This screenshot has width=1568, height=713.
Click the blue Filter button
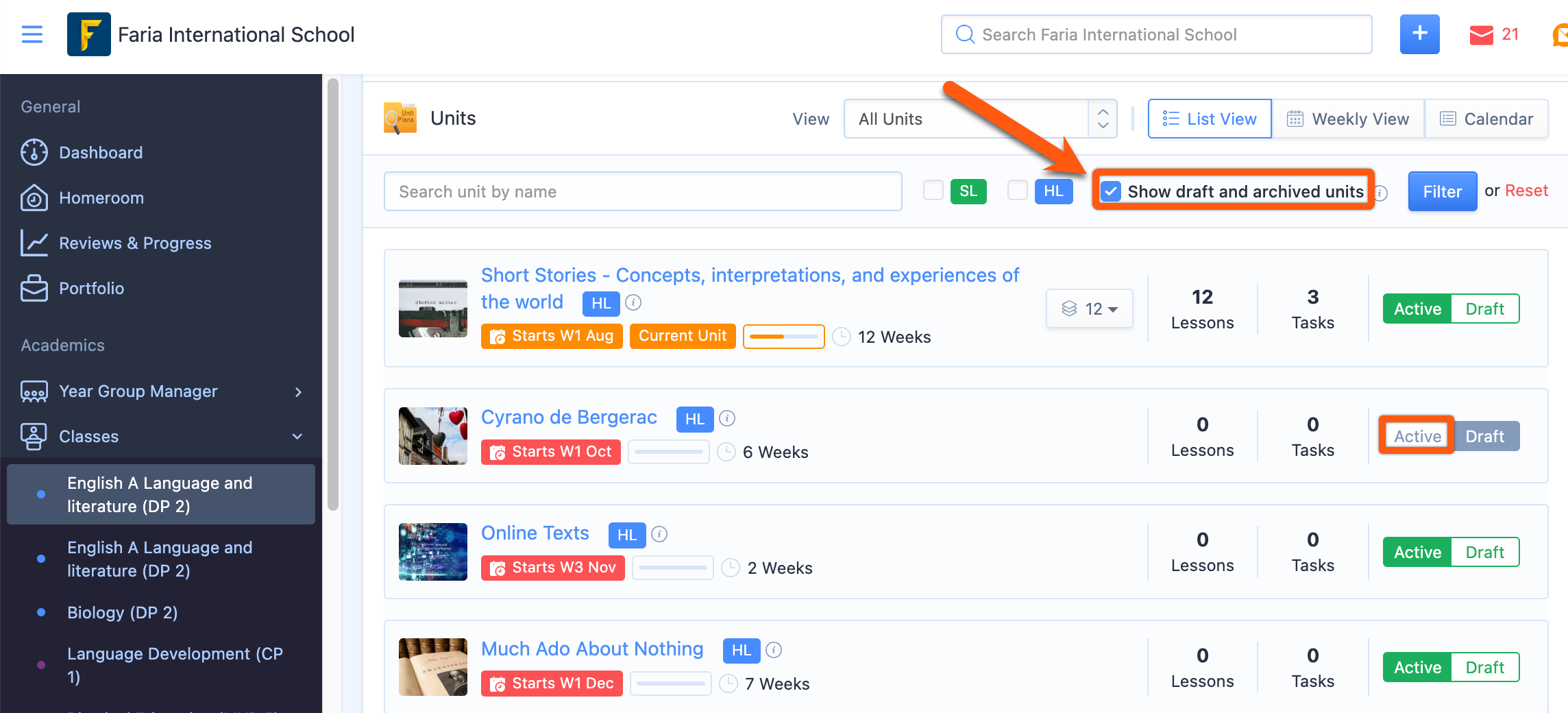coord(1442,191)
